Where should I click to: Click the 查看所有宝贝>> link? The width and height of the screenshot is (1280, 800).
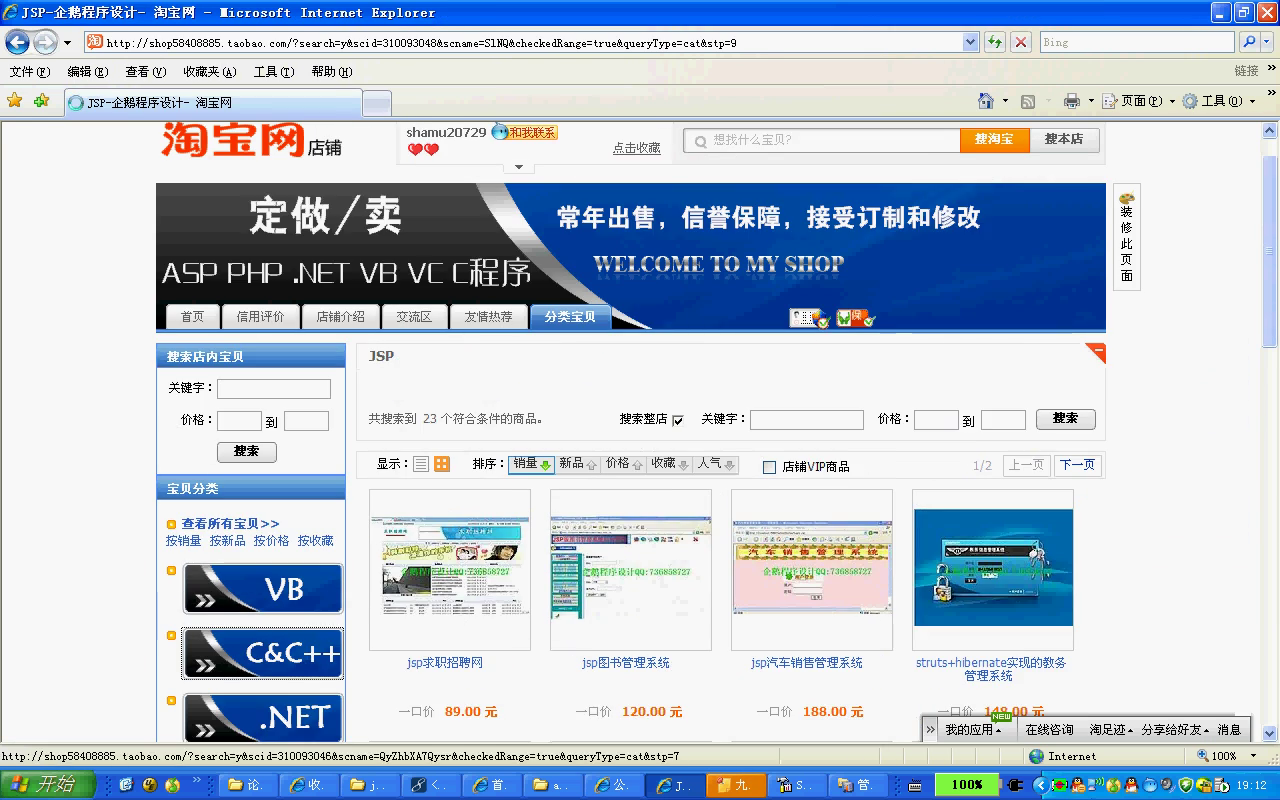click(230, 523)
